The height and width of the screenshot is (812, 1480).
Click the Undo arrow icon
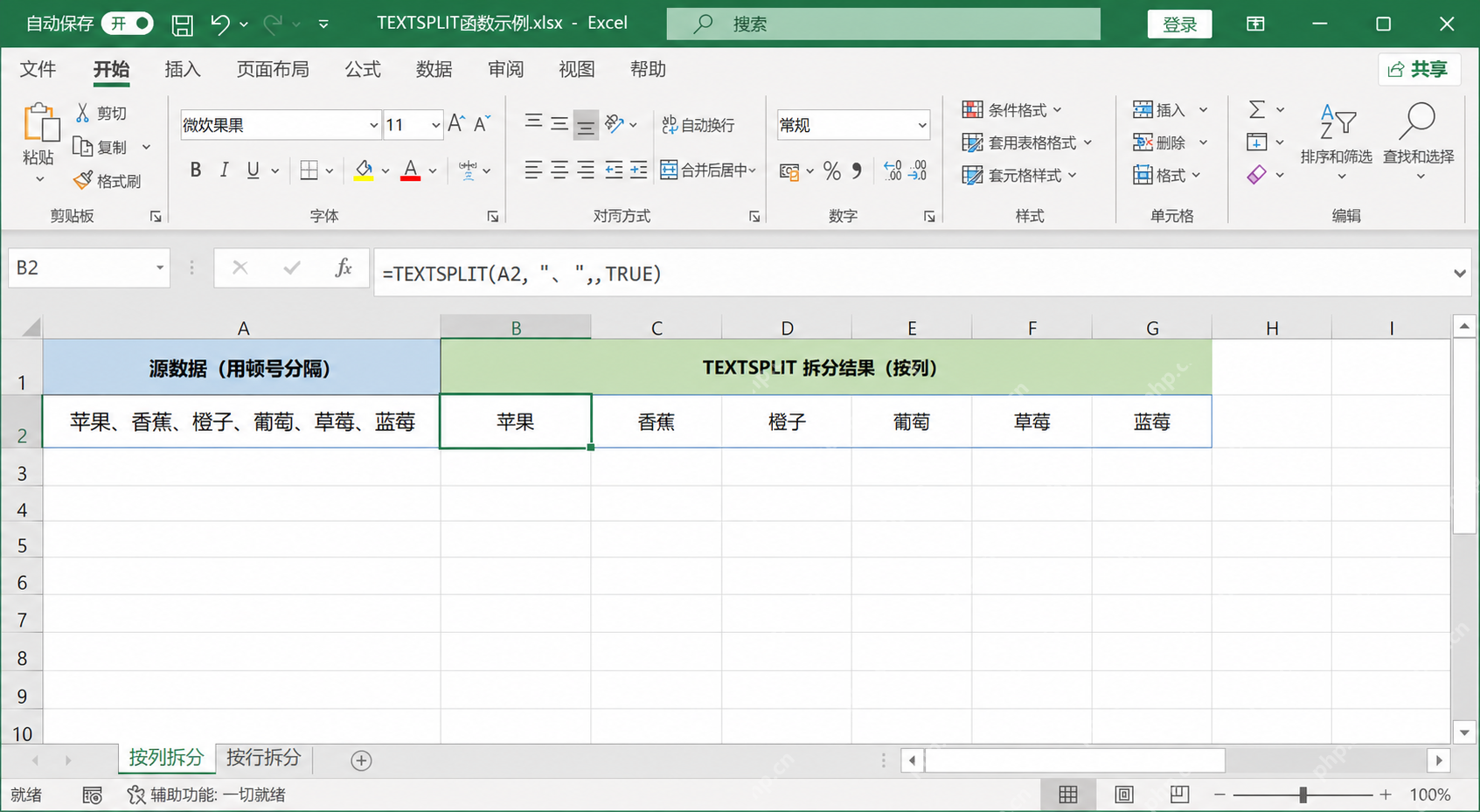(219, 24)
